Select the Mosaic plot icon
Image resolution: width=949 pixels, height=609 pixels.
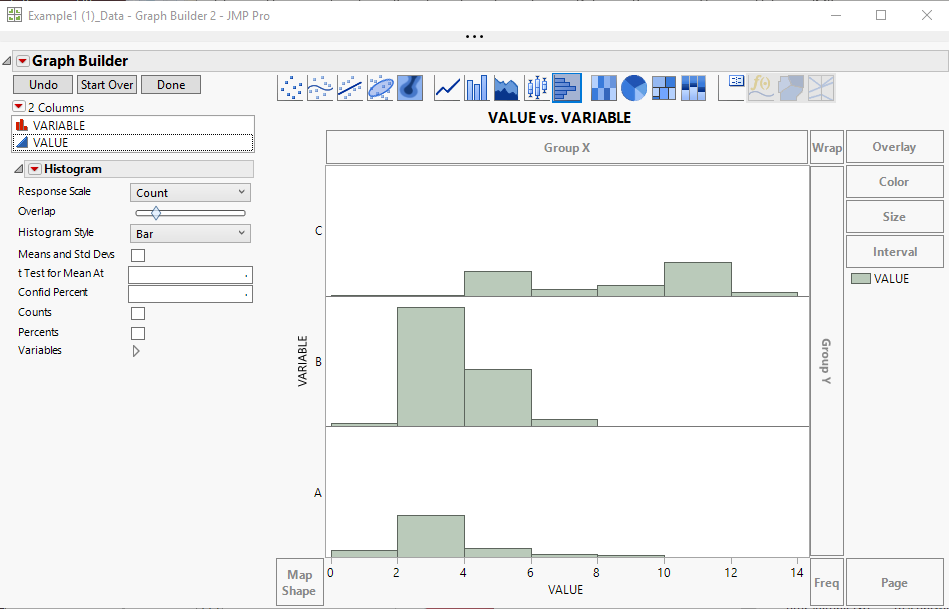(x=694, y=88)
